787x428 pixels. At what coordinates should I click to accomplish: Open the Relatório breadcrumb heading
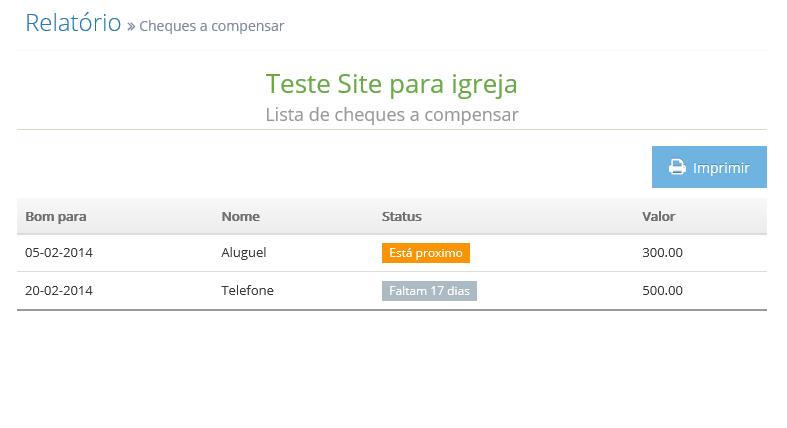point(73,23)
